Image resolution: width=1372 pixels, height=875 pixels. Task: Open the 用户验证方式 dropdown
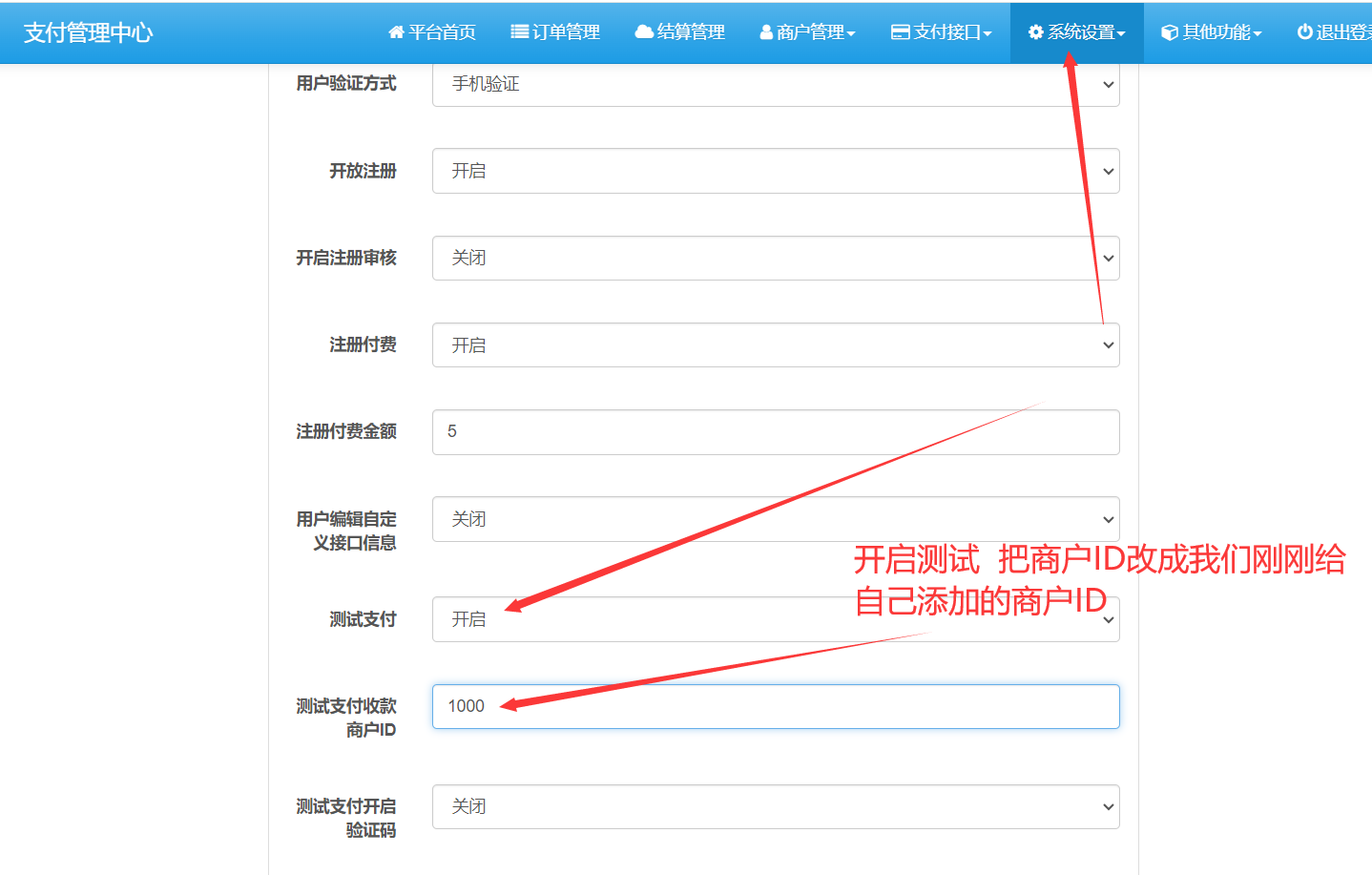point(776,84)
